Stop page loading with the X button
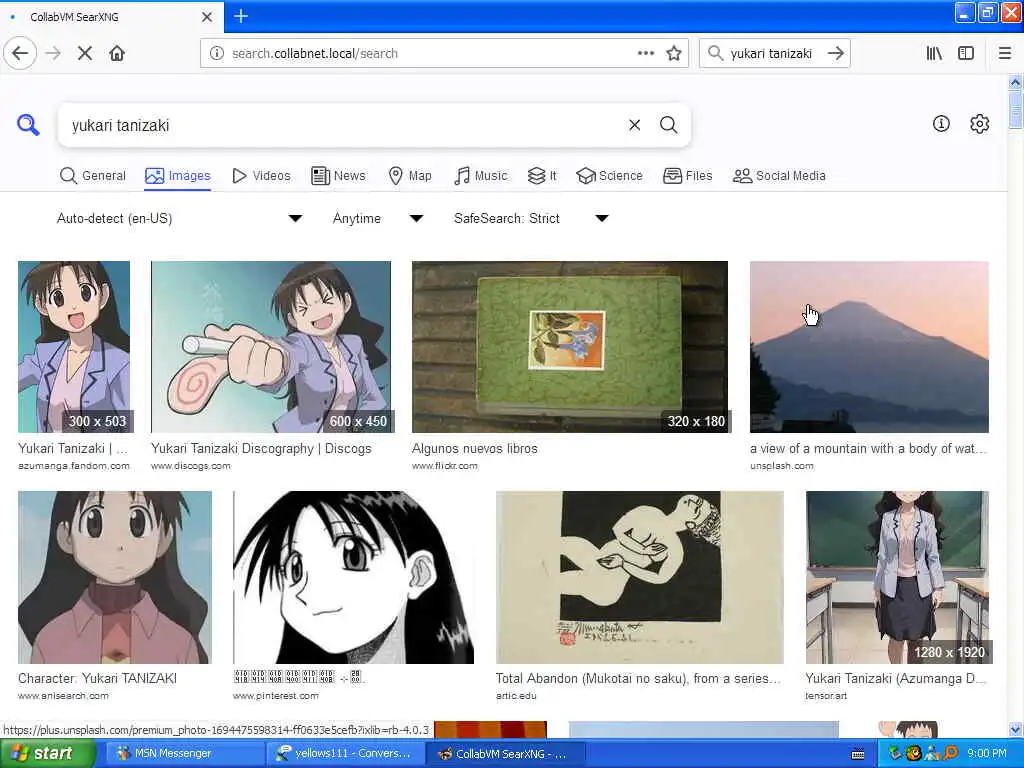Viewport: 1024px width, 768px height. tap(85, 53)
